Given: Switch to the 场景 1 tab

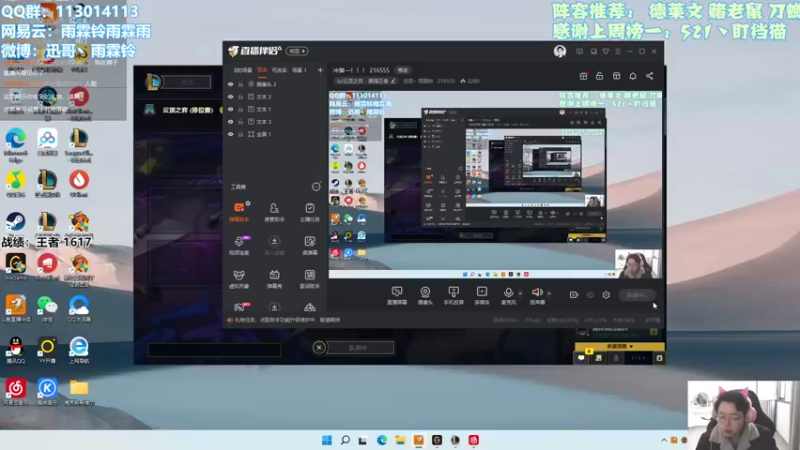Looking at the screenshot, I should pos(299,70).
